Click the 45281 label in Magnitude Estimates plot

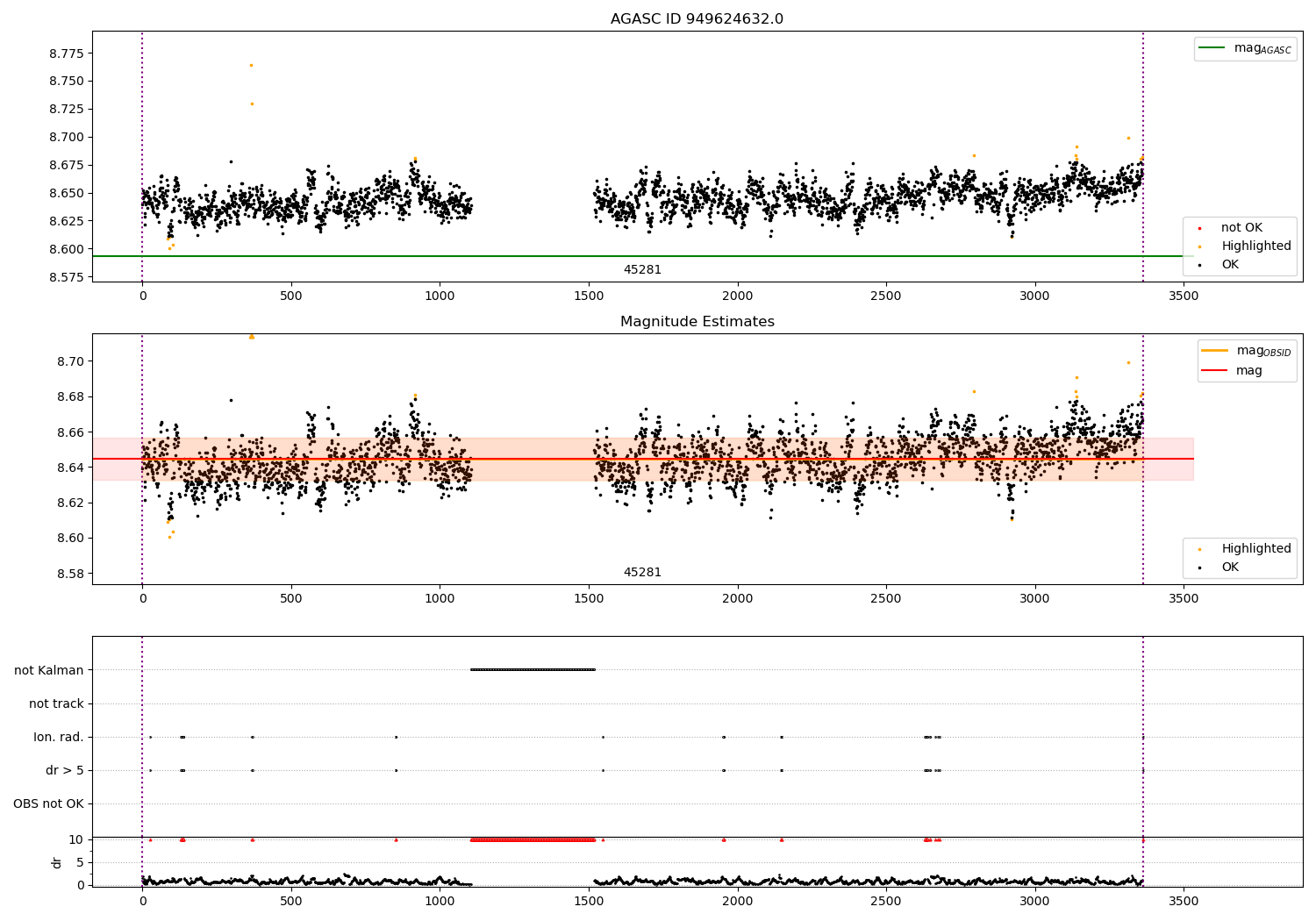(x=642, y=573)
